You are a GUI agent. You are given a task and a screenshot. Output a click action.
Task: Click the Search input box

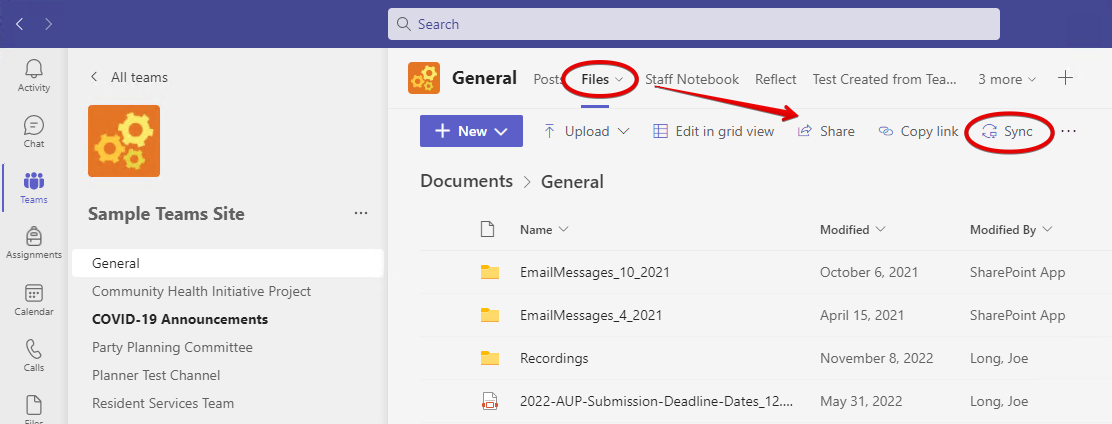694,24
